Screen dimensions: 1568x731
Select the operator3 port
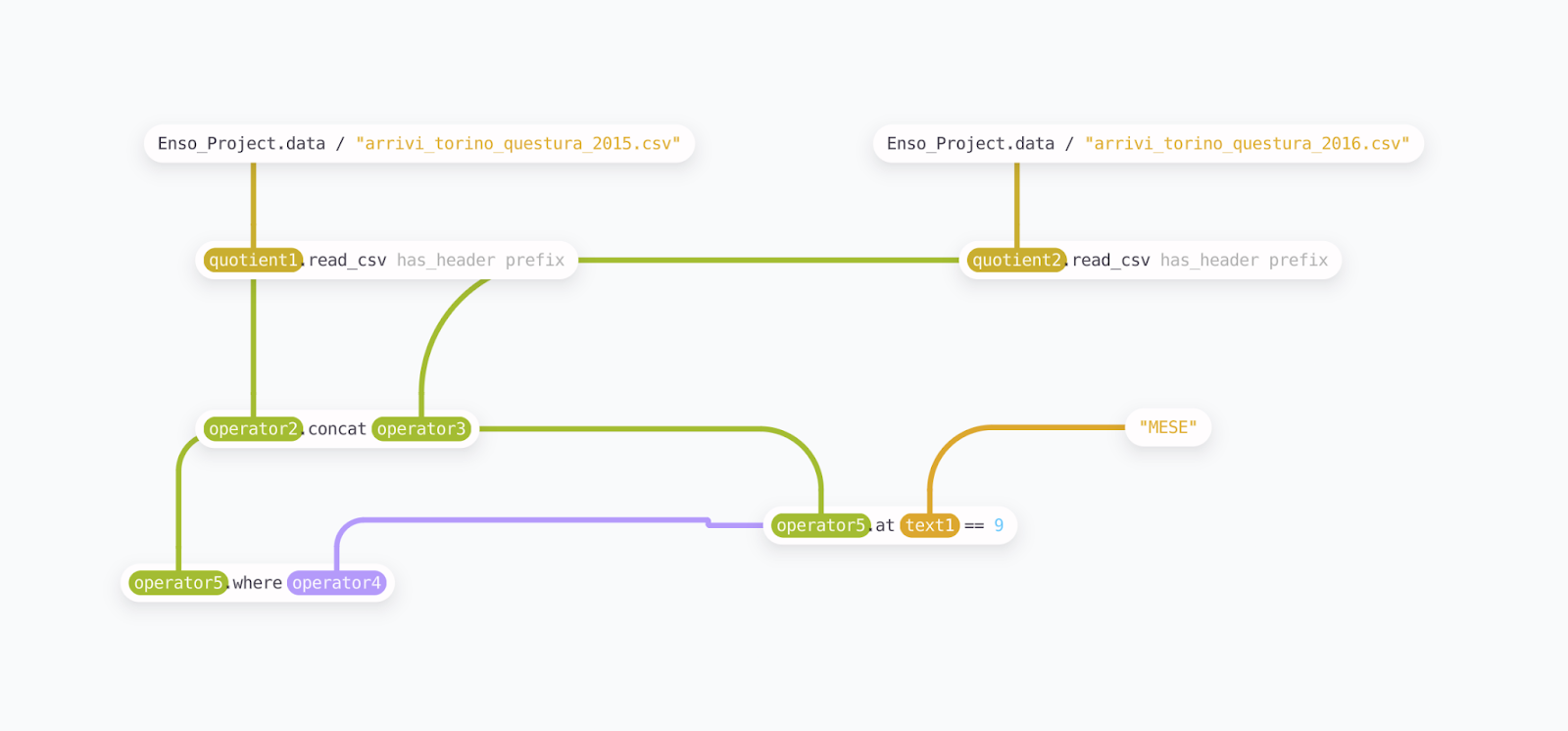click(421, 429)
